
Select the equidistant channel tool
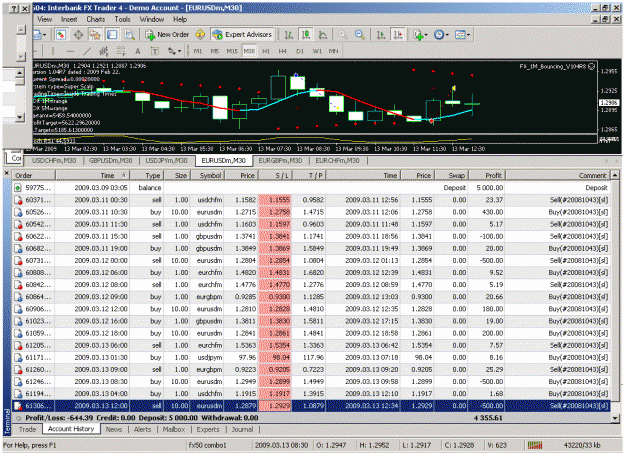tap(104, 51)
